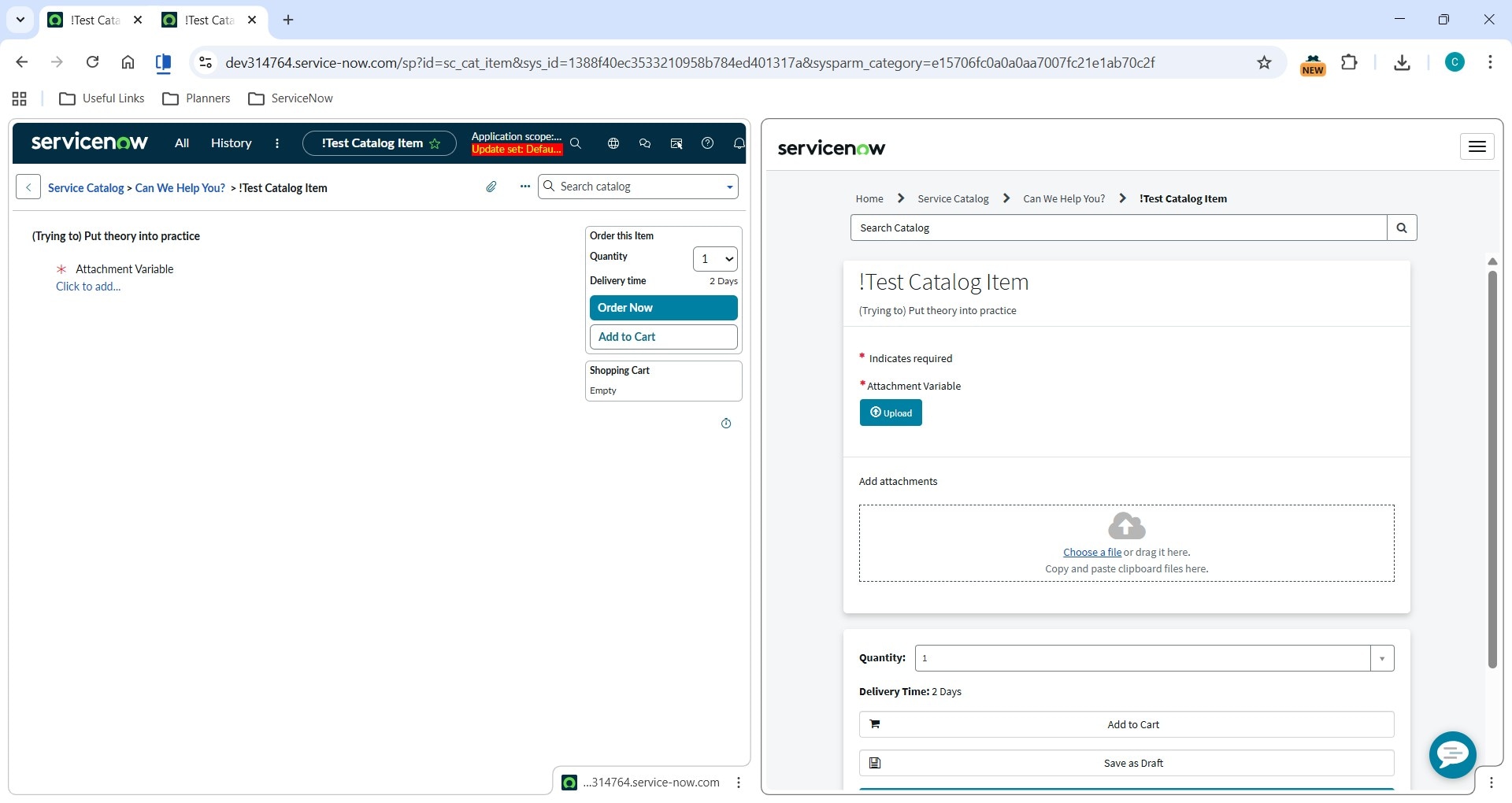This screenshot has width=1512, height=803.
Task: Open a new browser tab
Action: tap(288, 20)
